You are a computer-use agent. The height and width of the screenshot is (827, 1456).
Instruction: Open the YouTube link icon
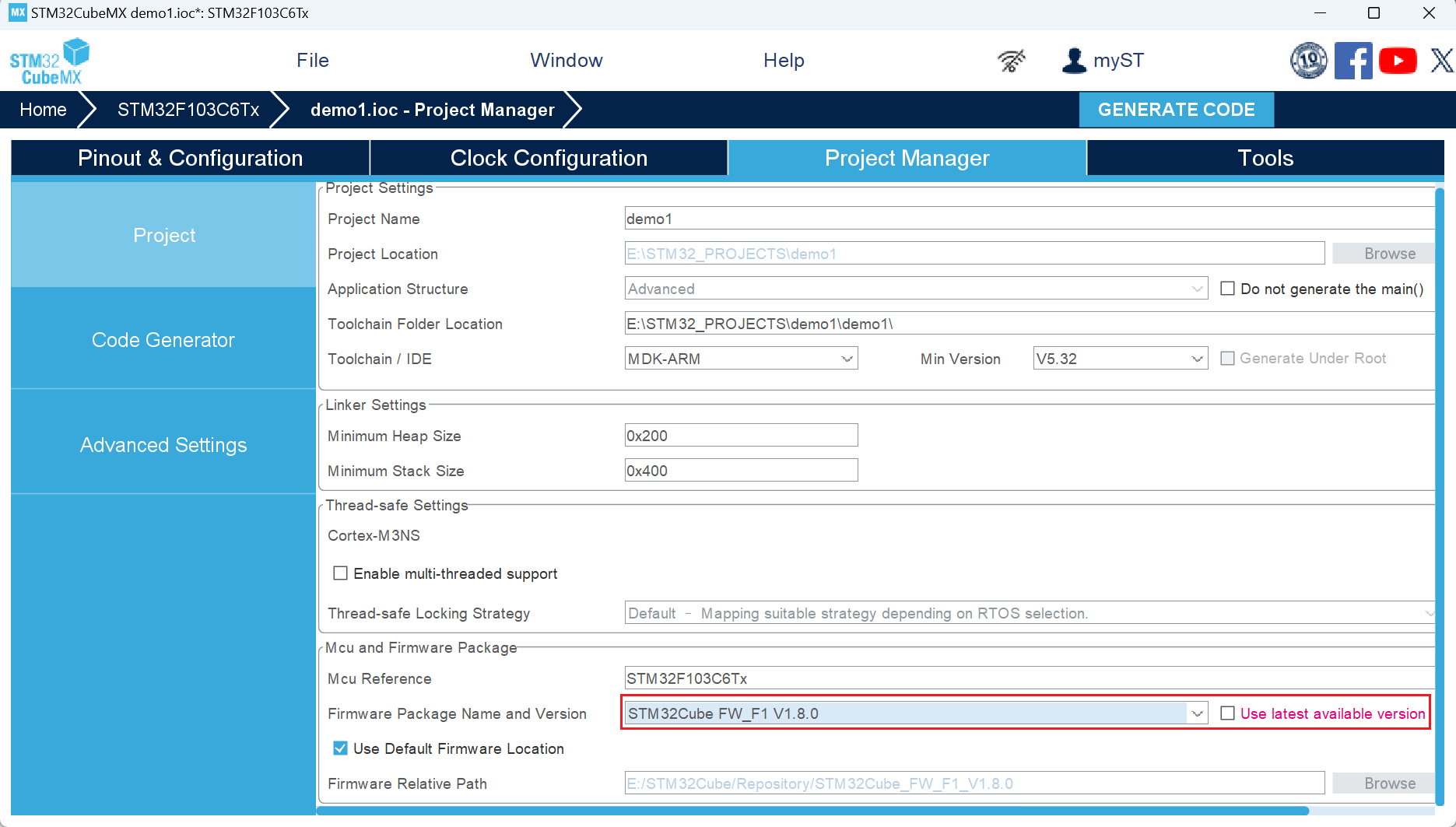[1398, 60]
